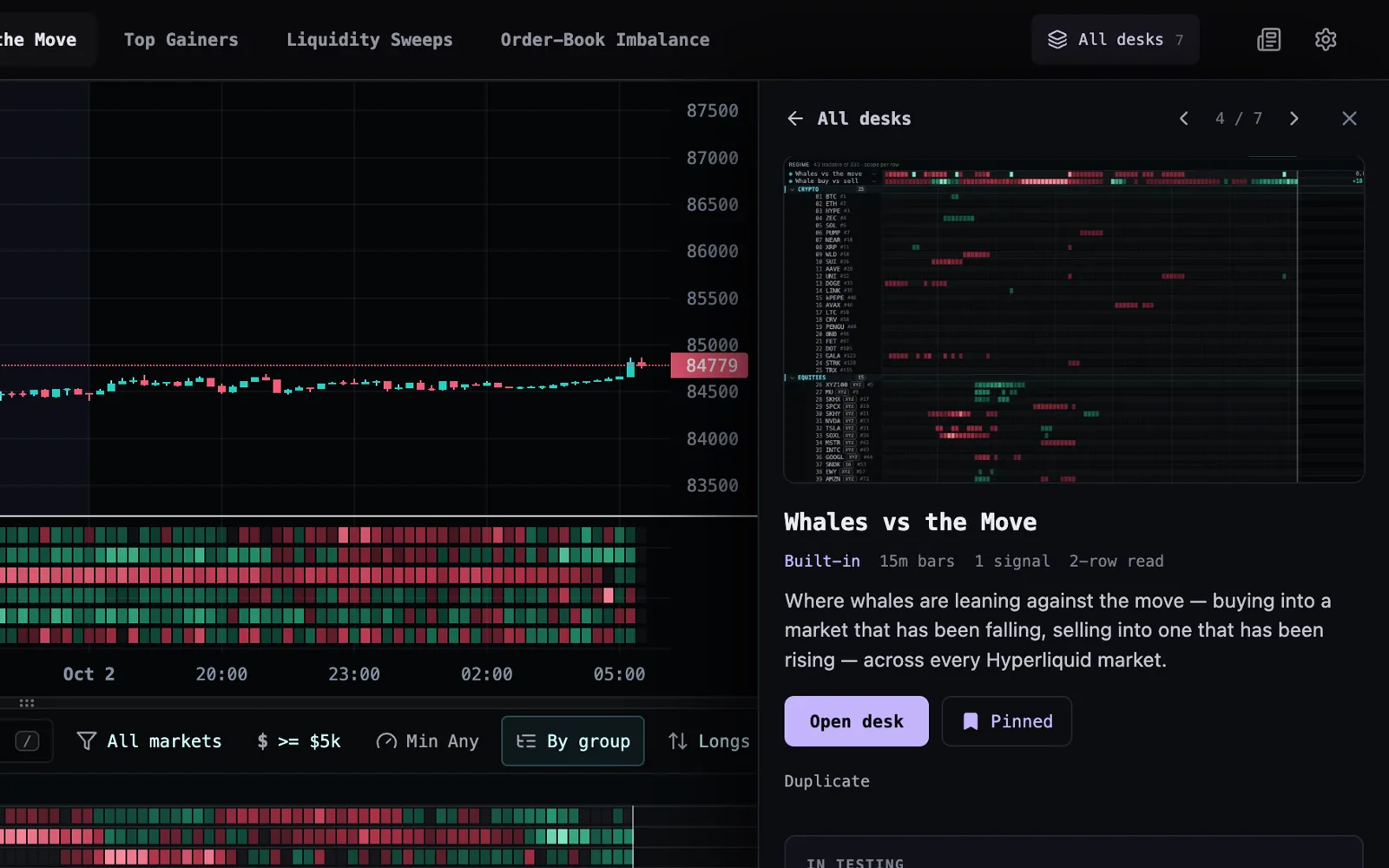Toggle the By group option
Image resolution: width=1389 pixels, height=868 pixels.
click(x=573, y=741)
